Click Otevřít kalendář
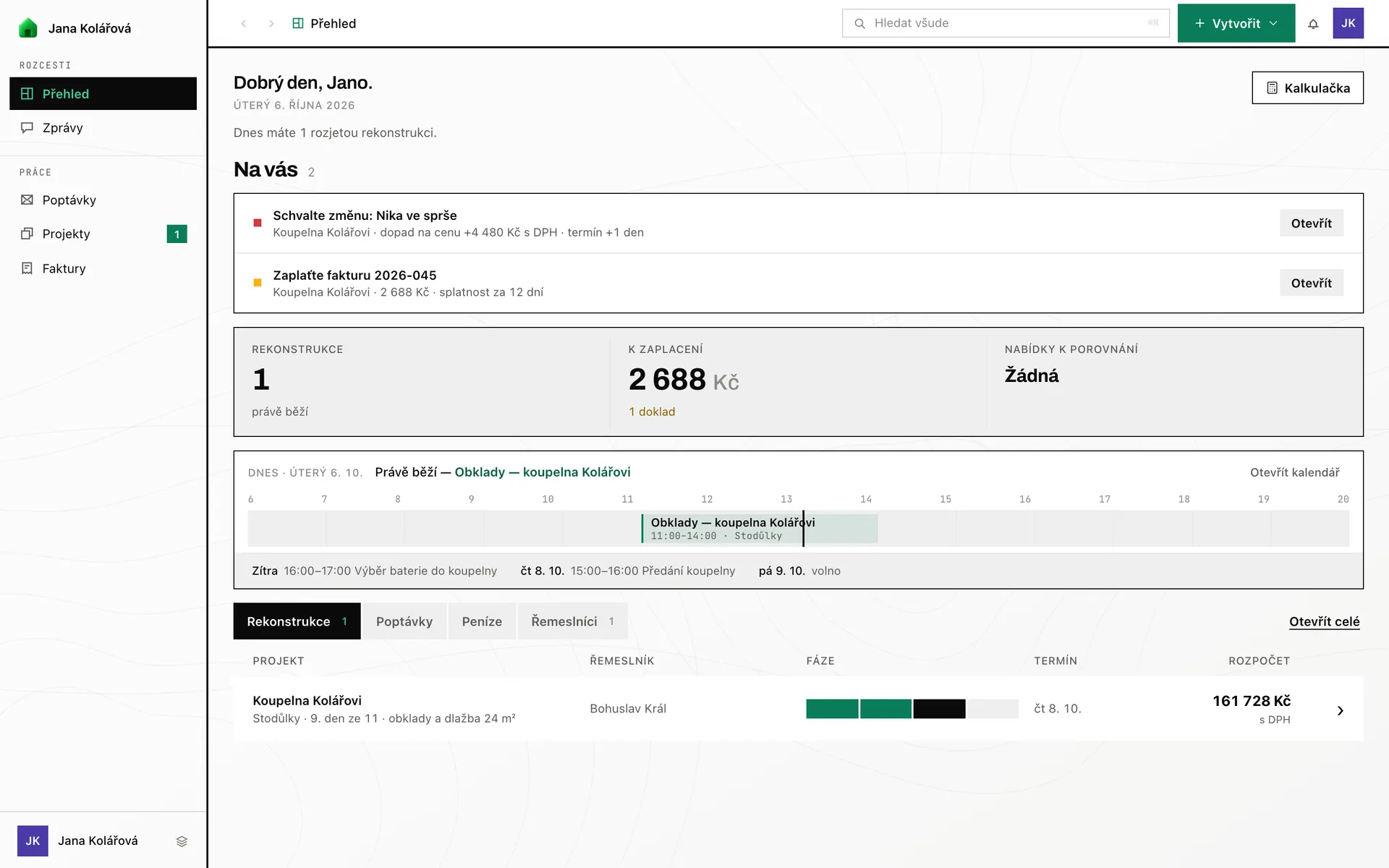Image resolution: width=1389 pixels, height=868 pixels. (x=1294, y=472)
